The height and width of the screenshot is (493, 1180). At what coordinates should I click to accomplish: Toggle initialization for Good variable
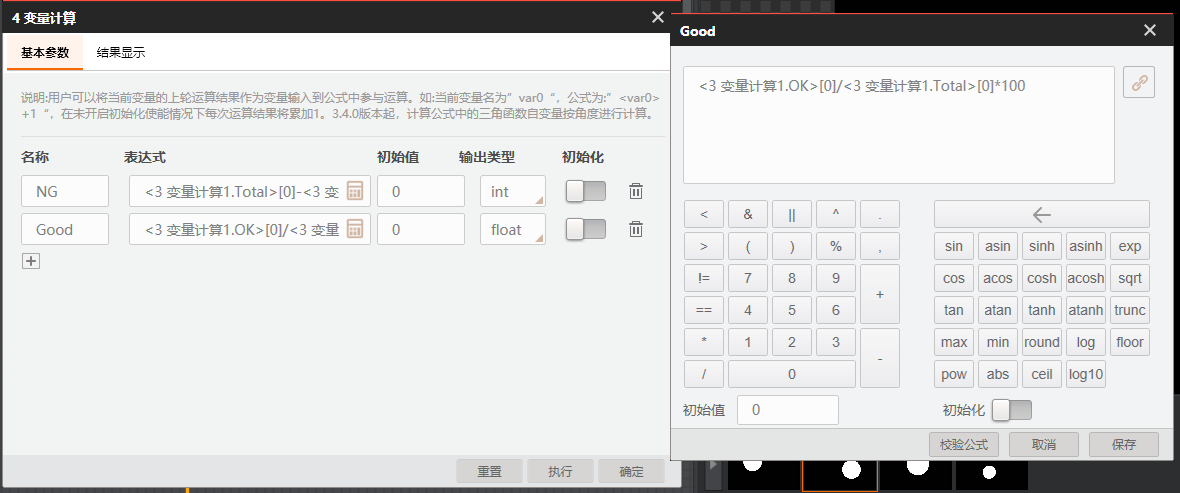coord(585,229)
